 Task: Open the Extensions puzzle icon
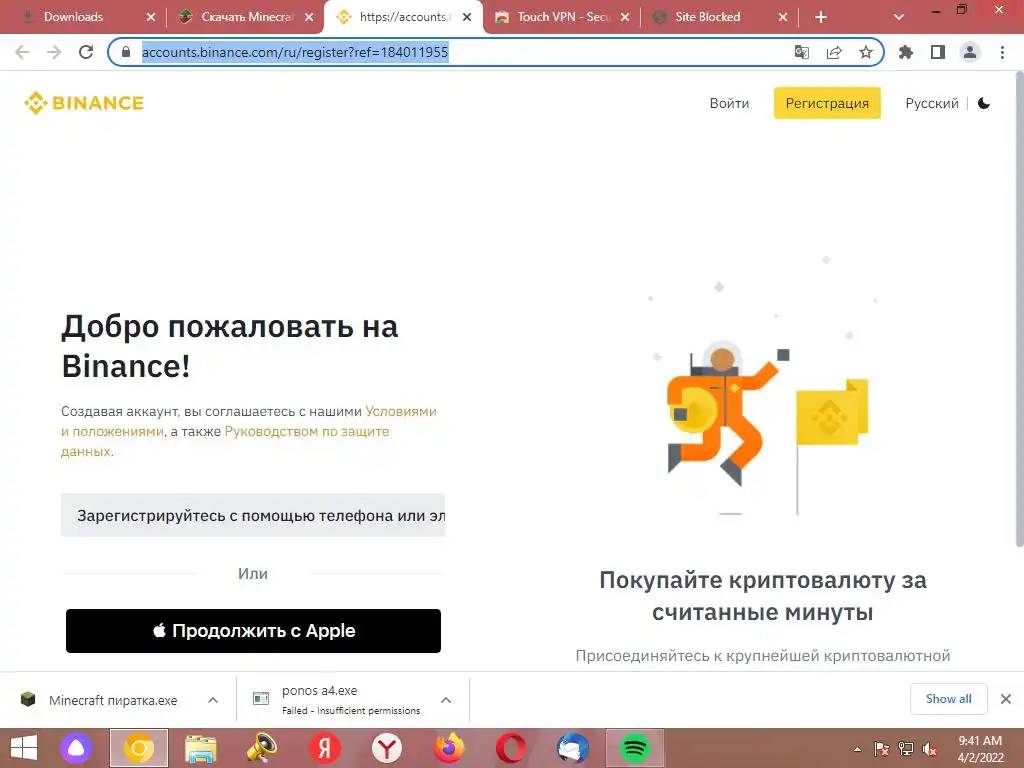coord(906,52)
